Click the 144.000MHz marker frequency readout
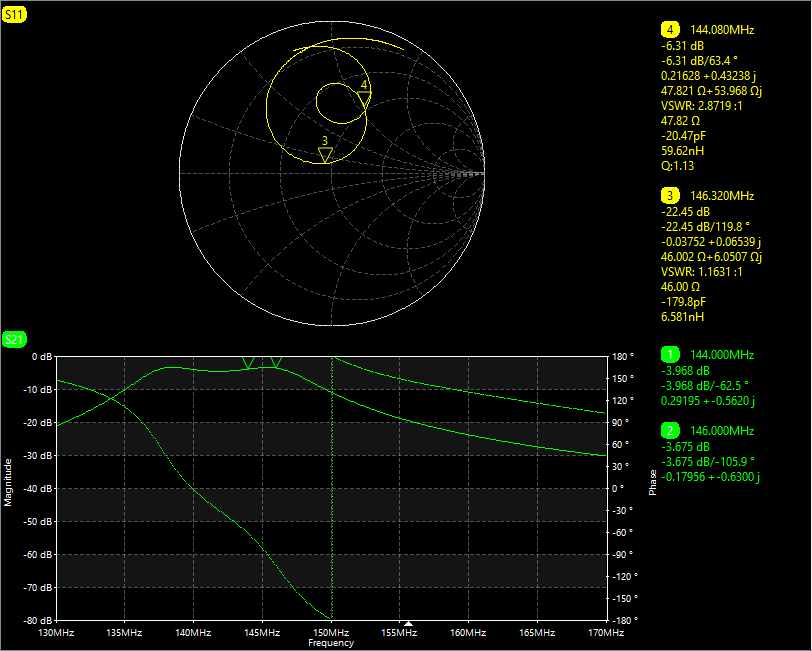Screen dimensions: 812x651 click(x=722, y=355)
